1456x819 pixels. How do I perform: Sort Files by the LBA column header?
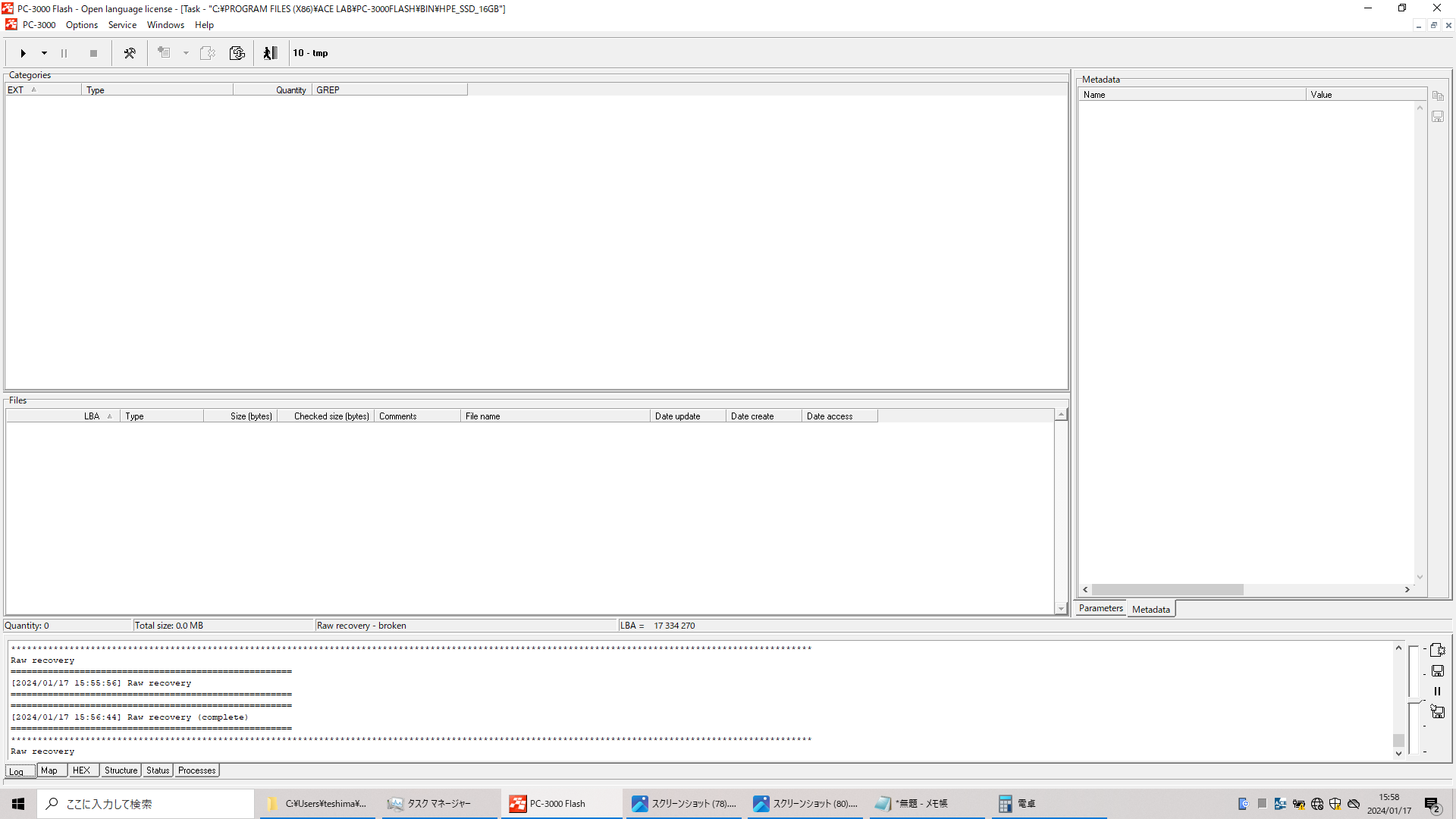pos(91,416)
